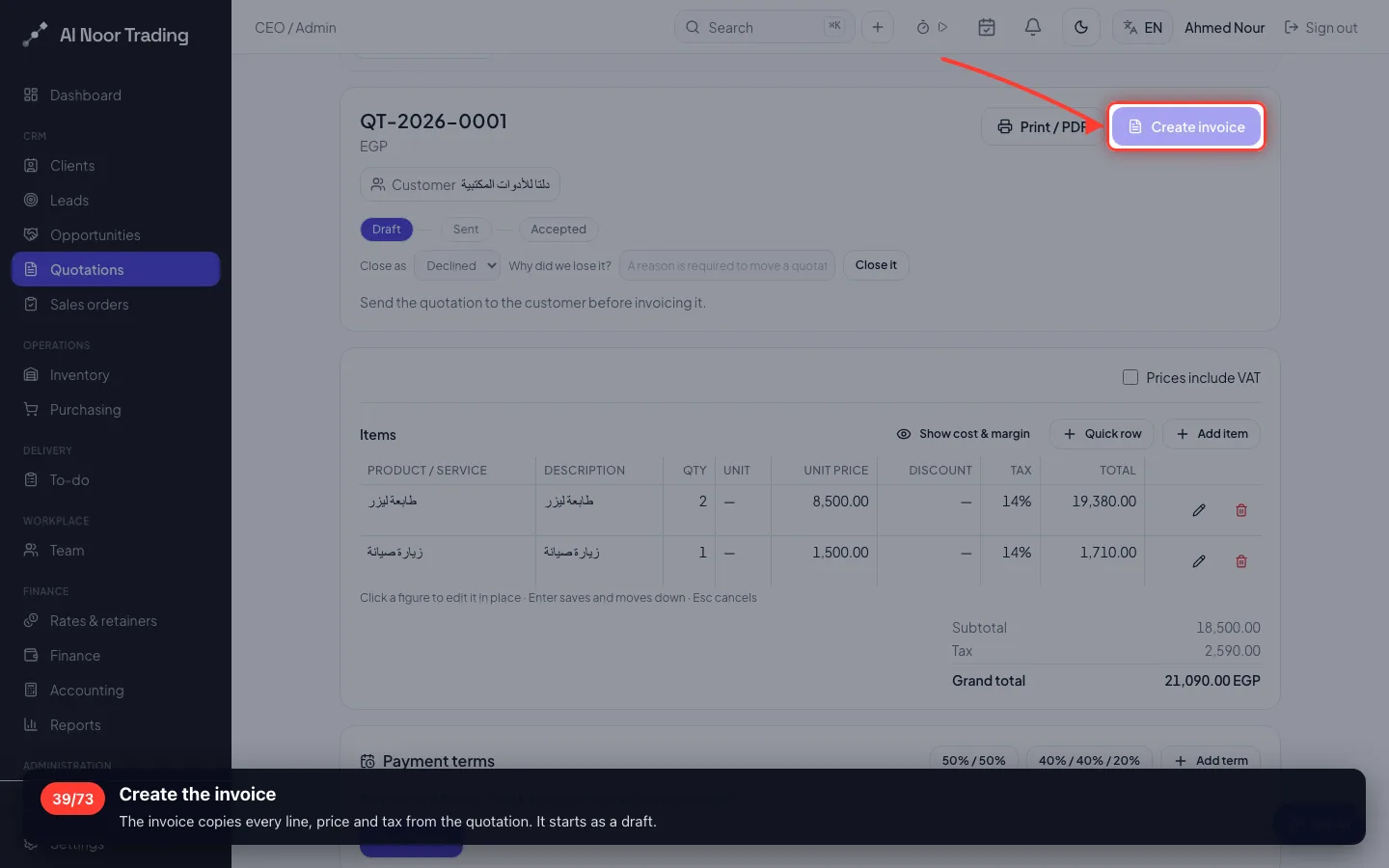
Task: Click the Ahmed Nour user name
Action: (1224, 27)
